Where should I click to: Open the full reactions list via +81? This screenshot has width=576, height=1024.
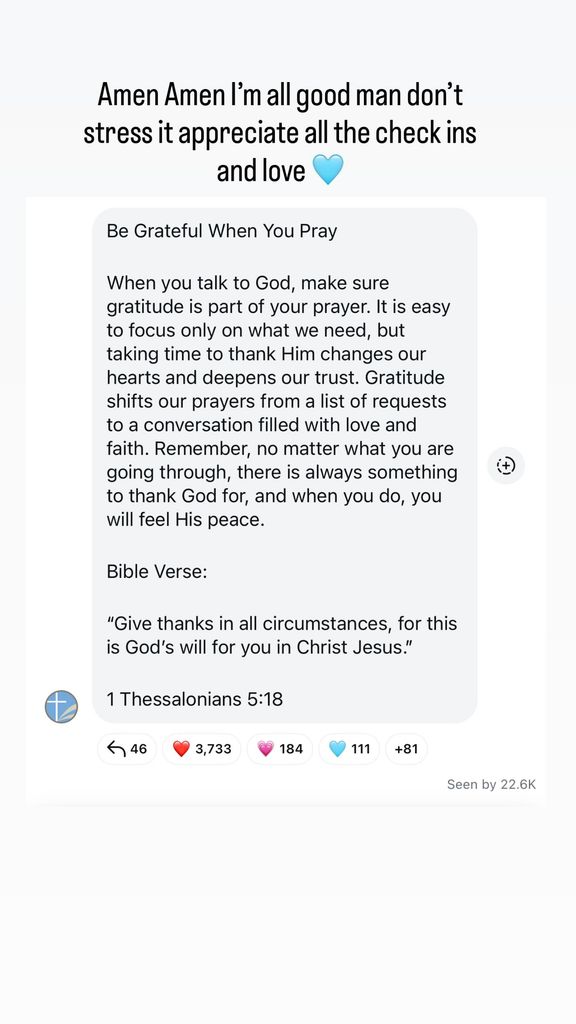[406, 748]
